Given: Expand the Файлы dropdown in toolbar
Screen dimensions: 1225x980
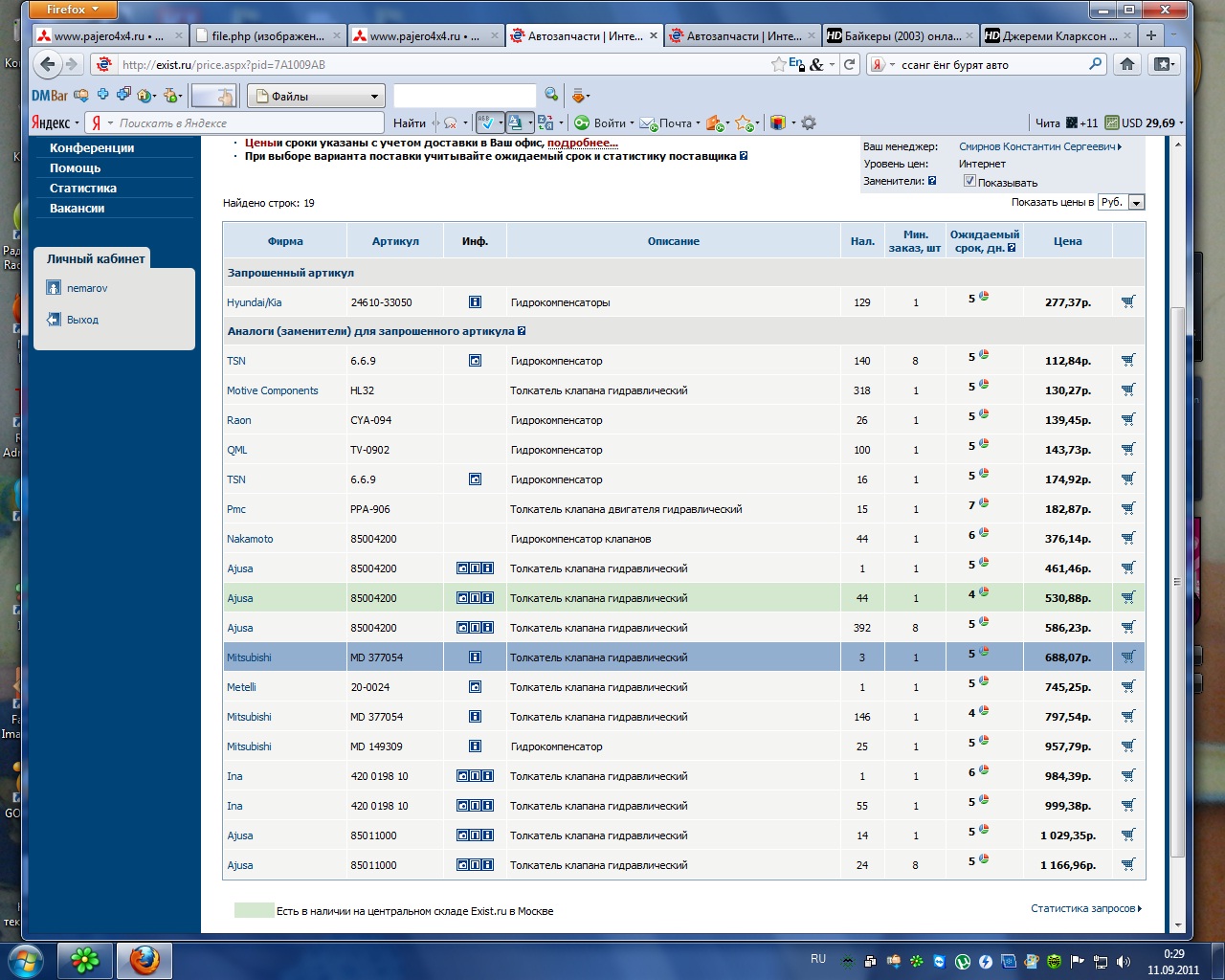Looking at the screenshot, I should coord(374,97).
